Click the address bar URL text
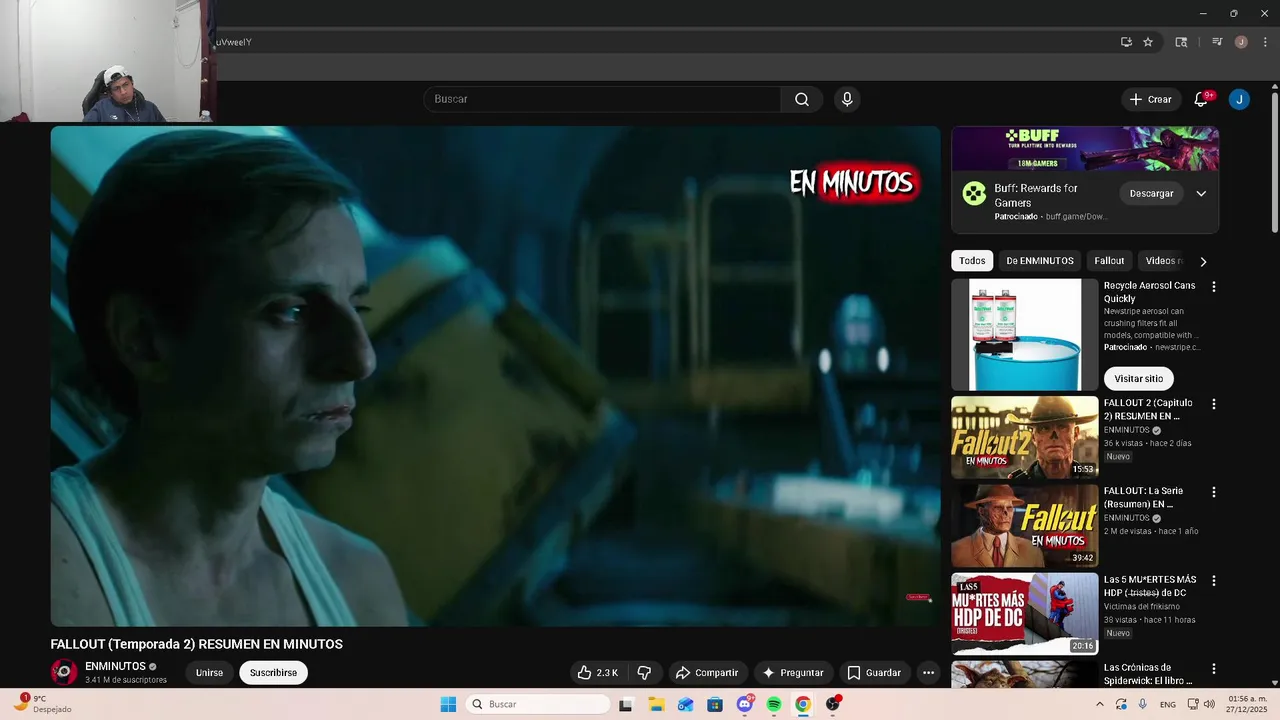This screenshot has width=1280, height=720. click(234, 42)
